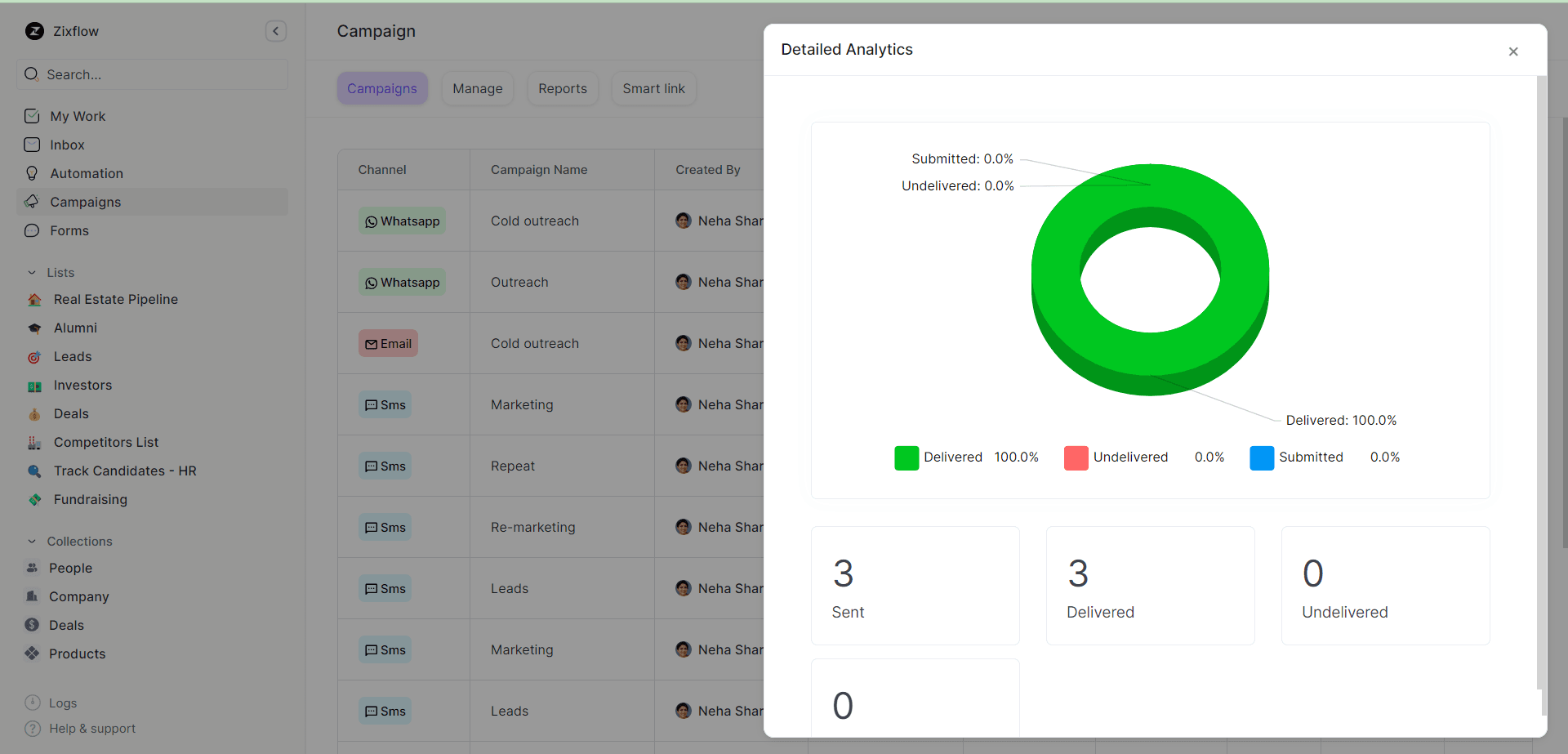1568x754 pixels.
Task: Collapse the sidebar with the arrow button
Action: (x=276, y=31)
